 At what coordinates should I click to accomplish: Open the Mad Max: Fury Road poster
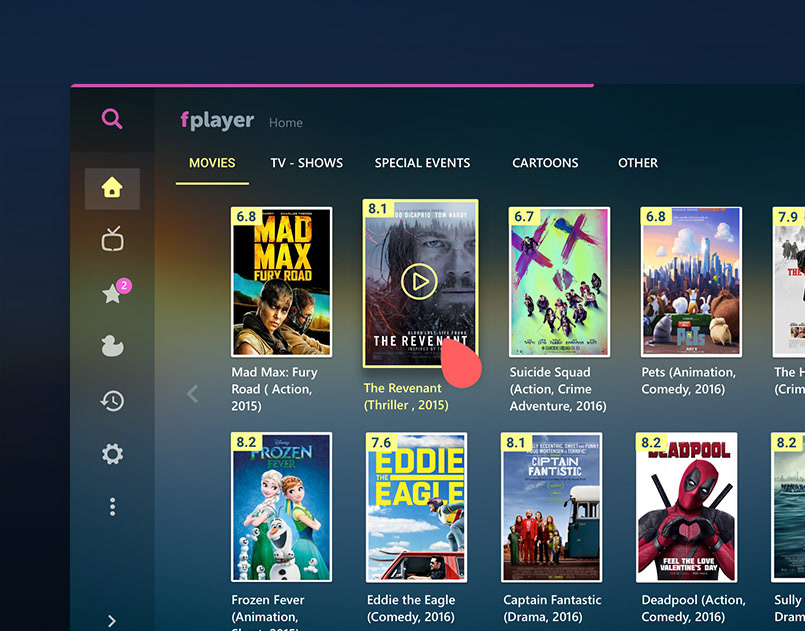point(281,282)
